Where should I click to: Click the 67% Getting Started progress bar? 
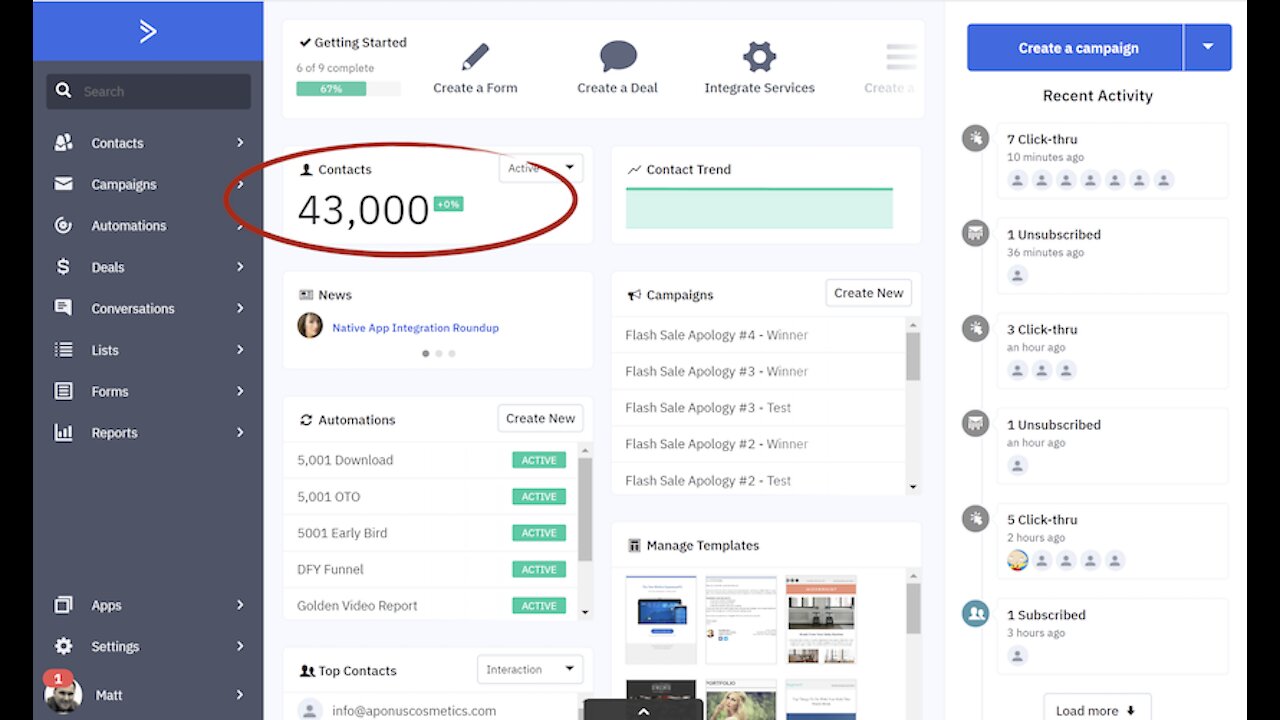point(348,89)
